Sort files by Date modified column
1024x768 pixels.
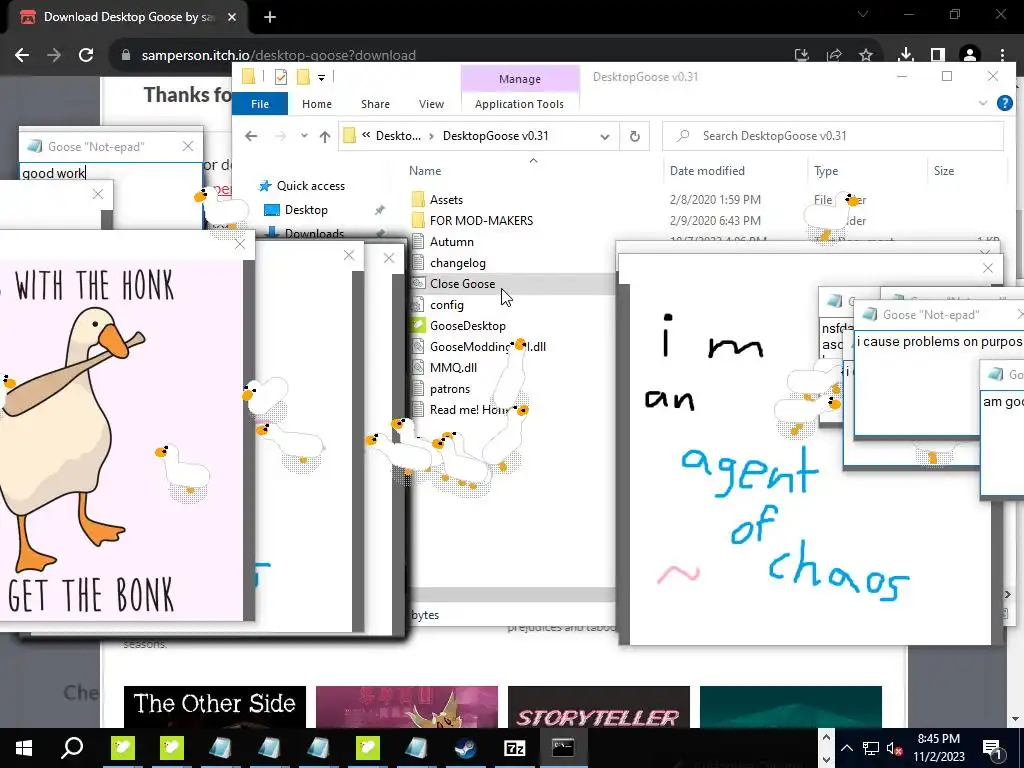click(x=707, y=170)
